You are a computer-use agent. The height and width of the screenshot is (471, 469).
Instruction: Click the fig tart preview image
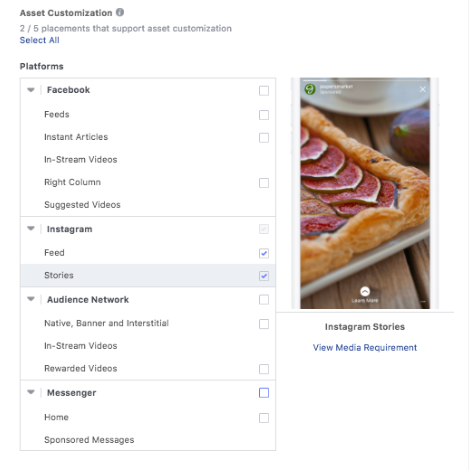point(365,193)
